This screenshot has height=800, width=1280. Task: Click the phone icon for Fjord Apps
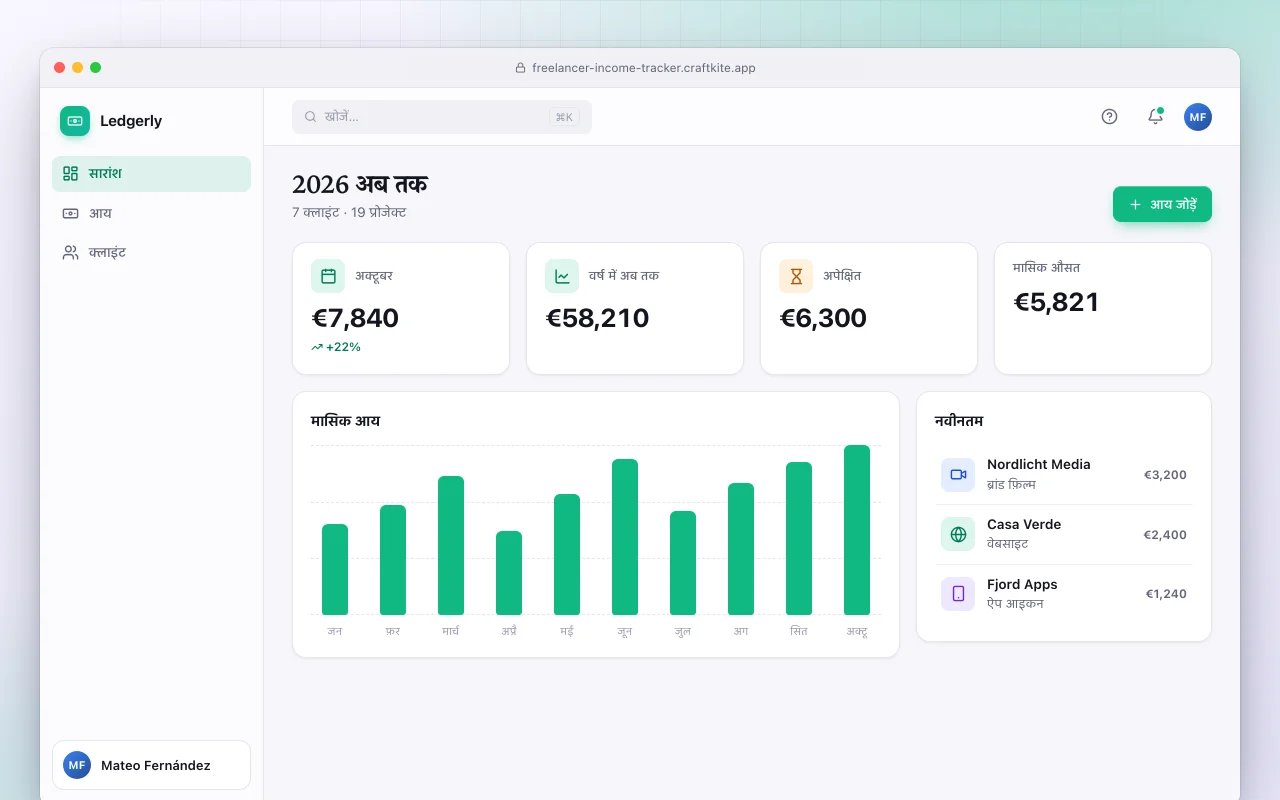click(x=958, y=594)
